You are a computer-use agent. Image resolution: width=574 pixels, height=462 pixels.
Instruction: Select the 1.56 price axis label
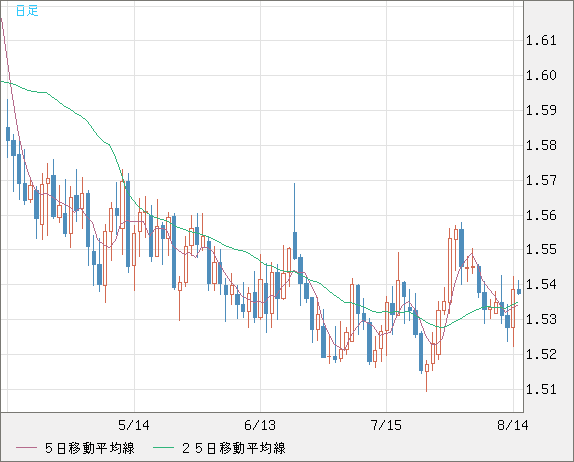pos(541,215)
